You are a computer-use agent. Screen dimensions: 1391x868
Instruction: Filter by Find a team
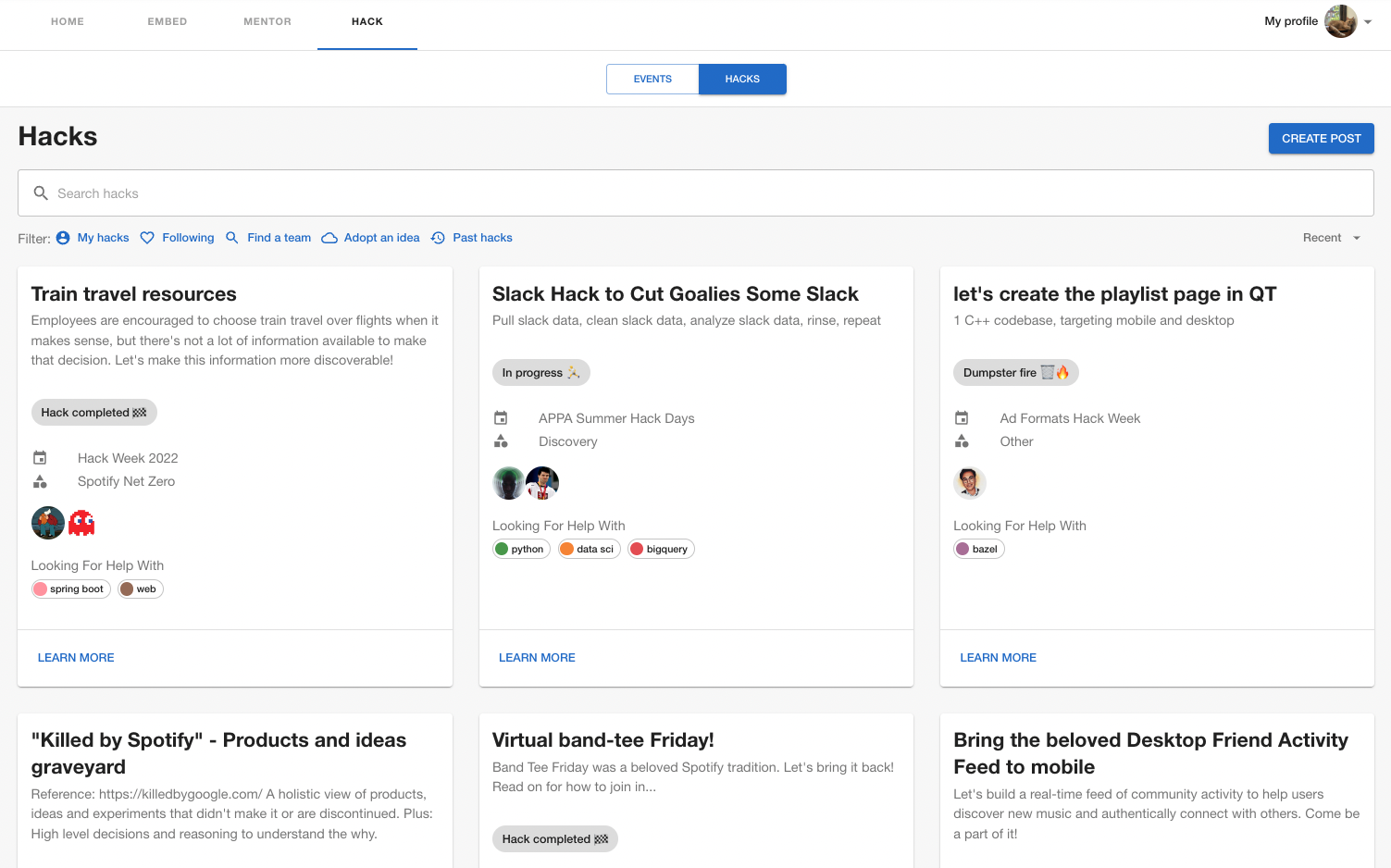click(x=268, y=238)
